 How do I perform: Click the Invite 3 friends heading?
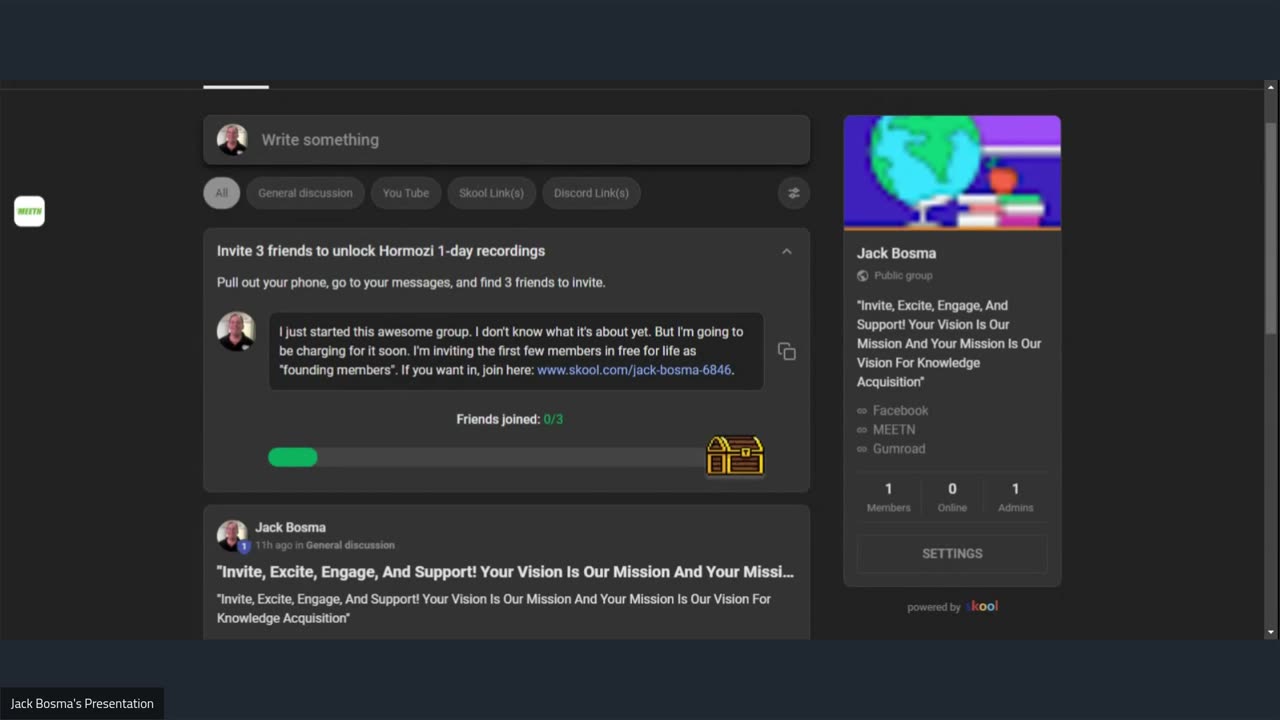(381, 251)
